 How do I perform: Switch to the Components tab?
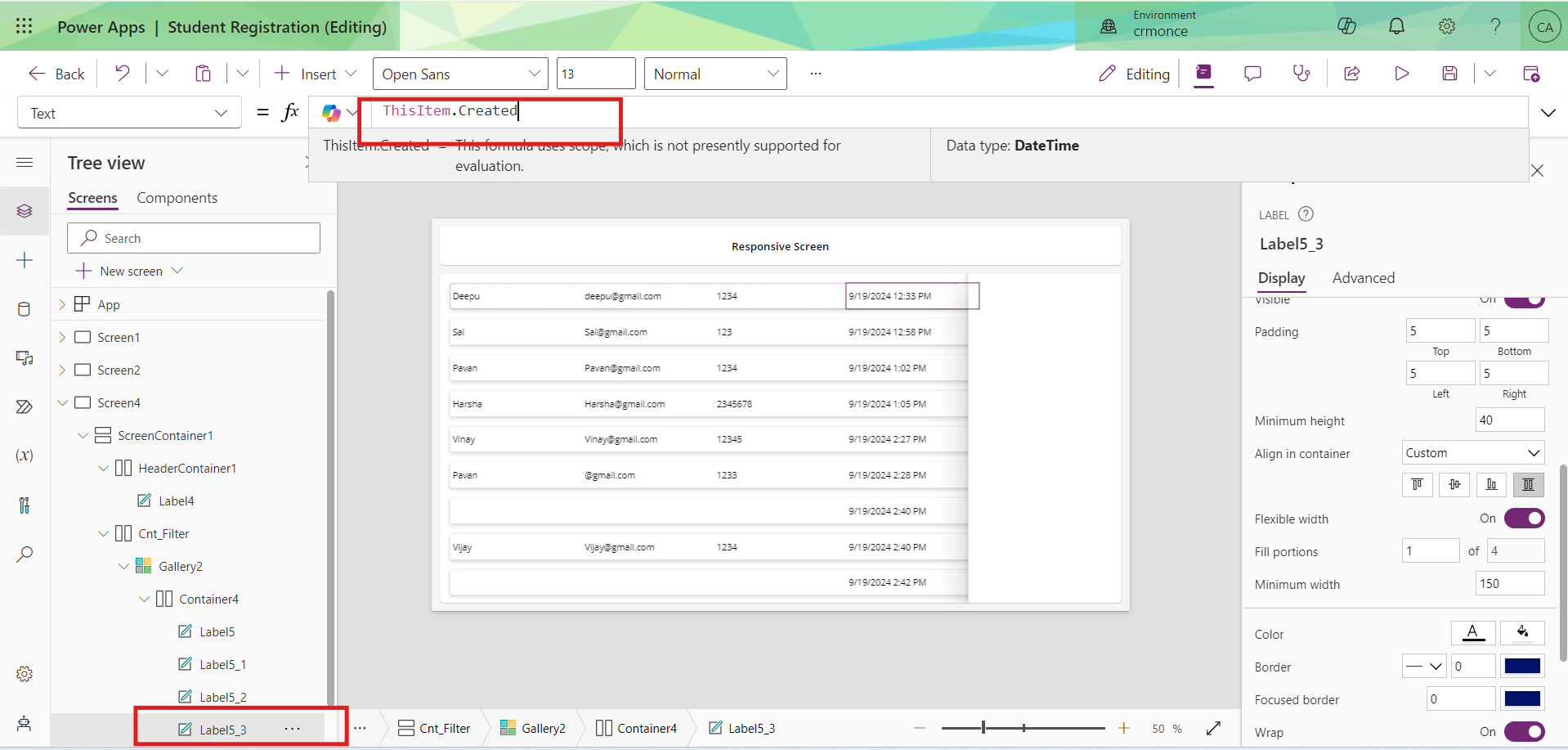click(177, 198)
